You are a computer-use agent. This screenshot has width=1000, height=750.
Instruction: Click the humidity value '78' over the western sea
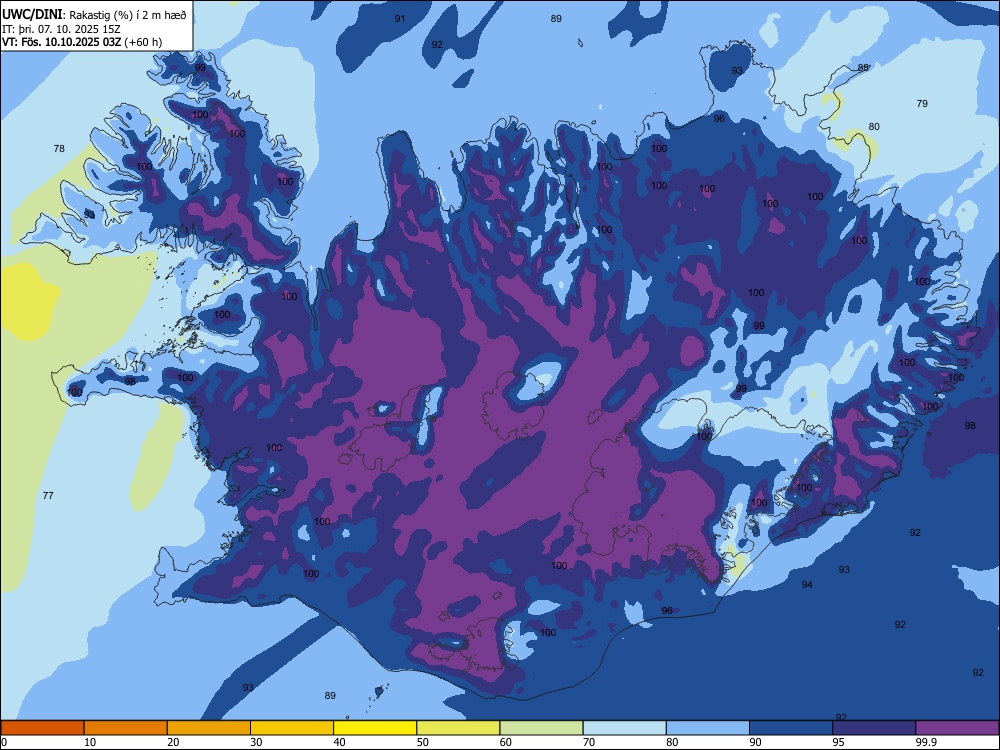[x=59, y=149]
